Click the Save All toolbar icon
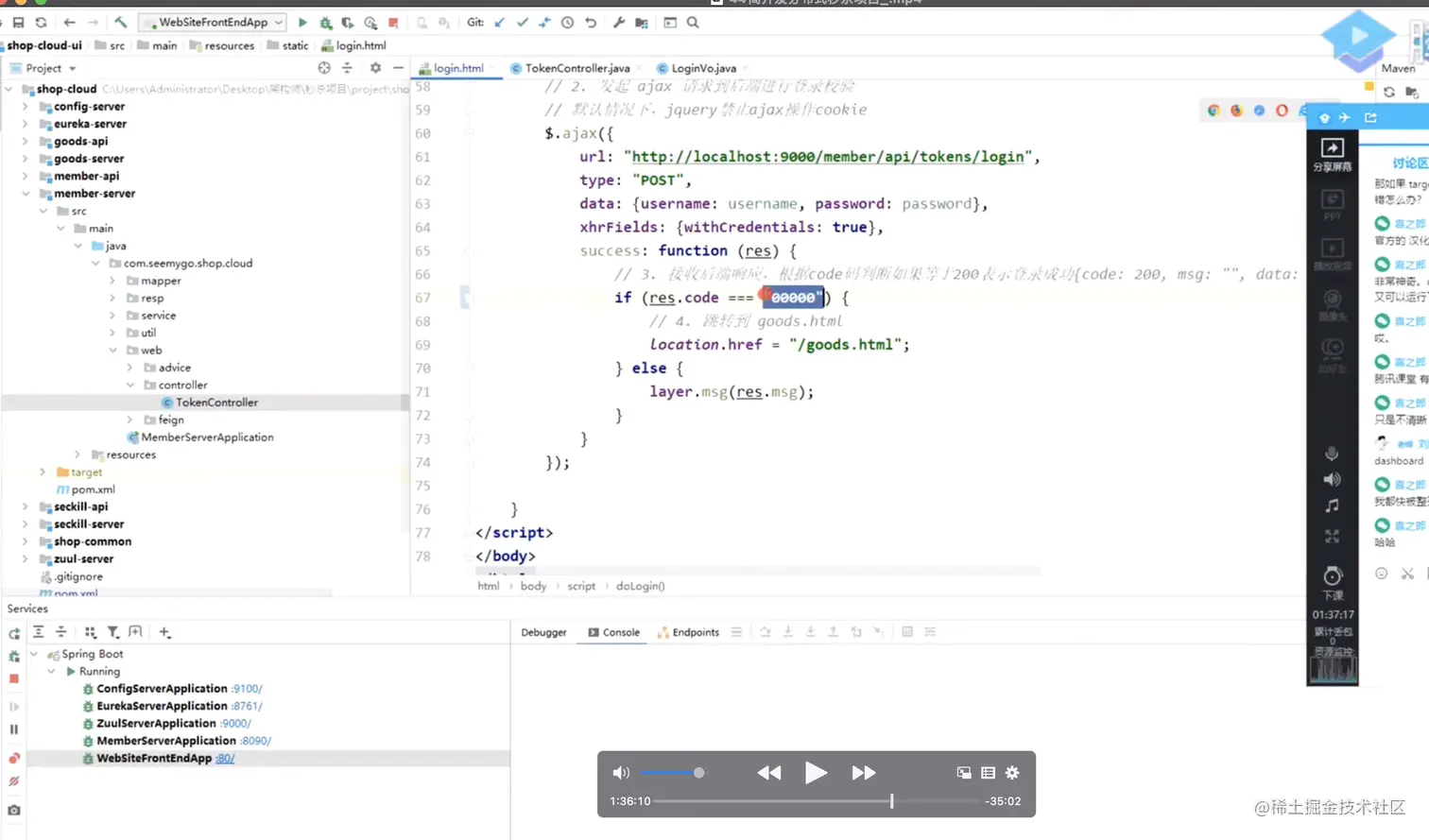This screenshot has height=840, width=1429. point(18,23)
